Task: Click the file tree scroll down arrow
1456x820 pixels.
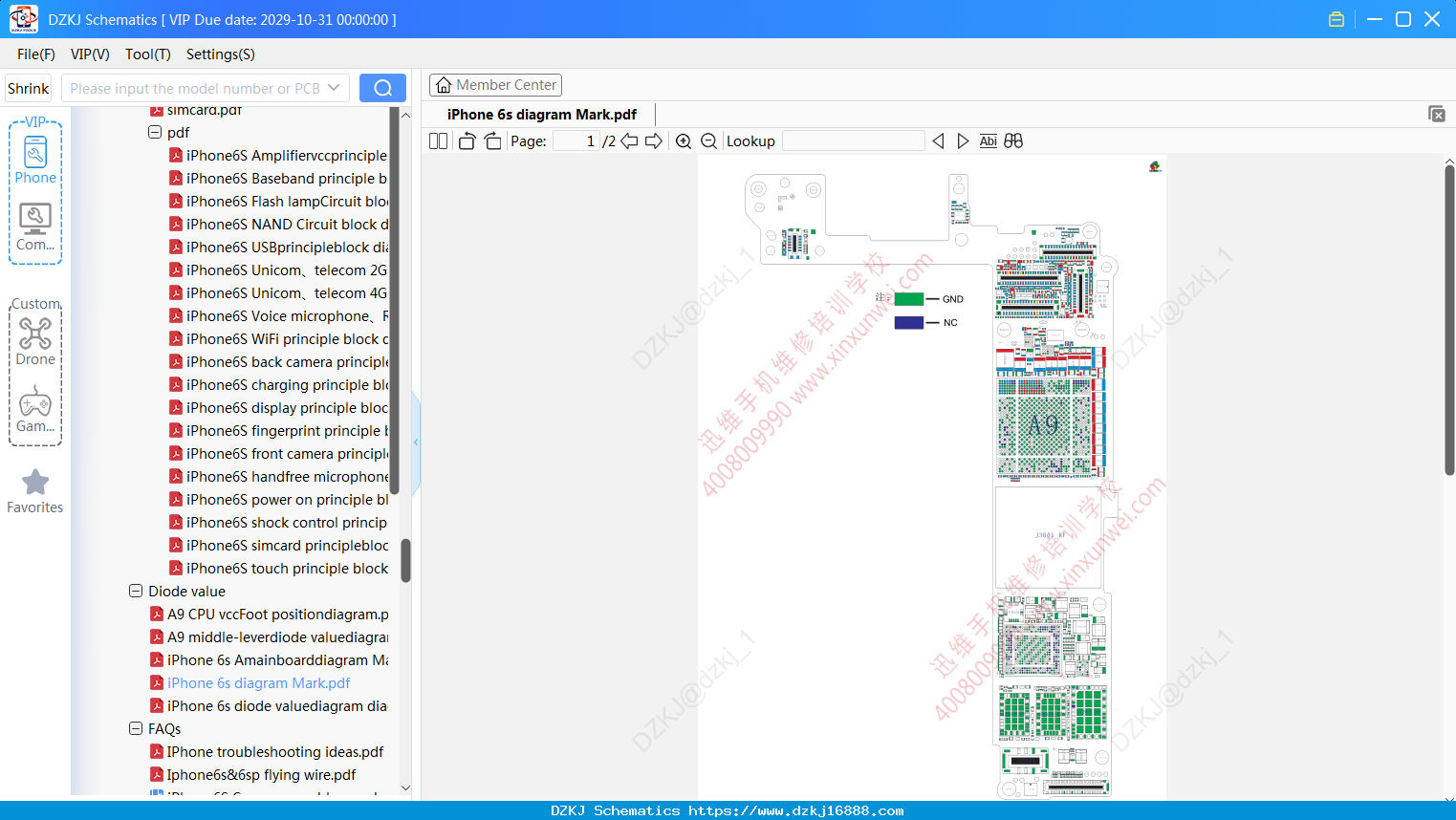Action: [405, 788]
